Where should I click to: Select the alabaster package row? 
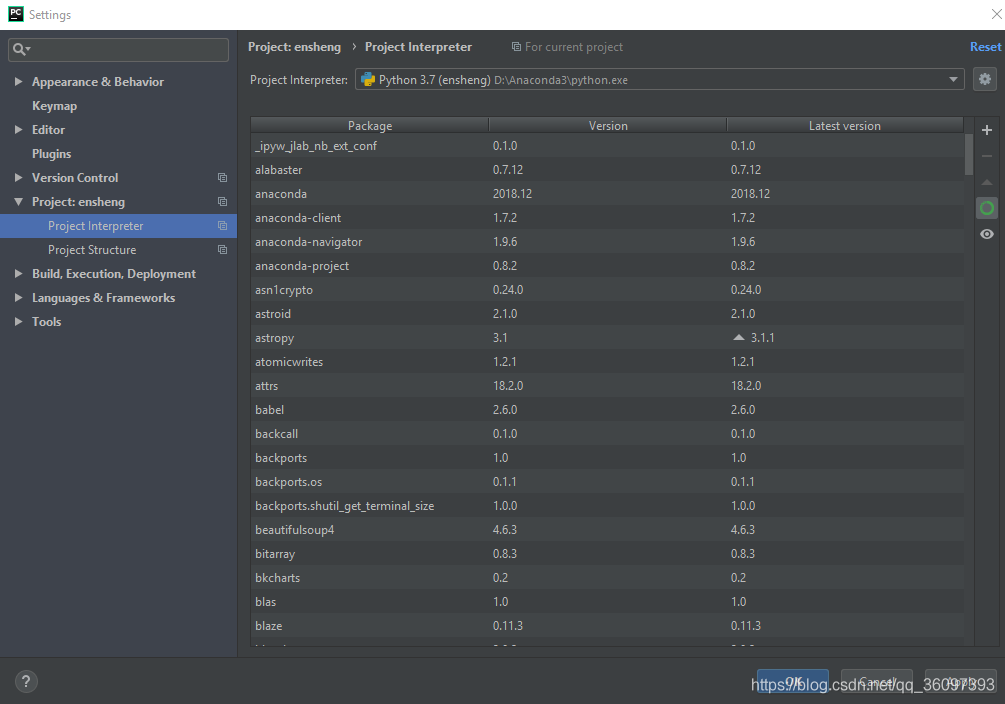[607, 170]
